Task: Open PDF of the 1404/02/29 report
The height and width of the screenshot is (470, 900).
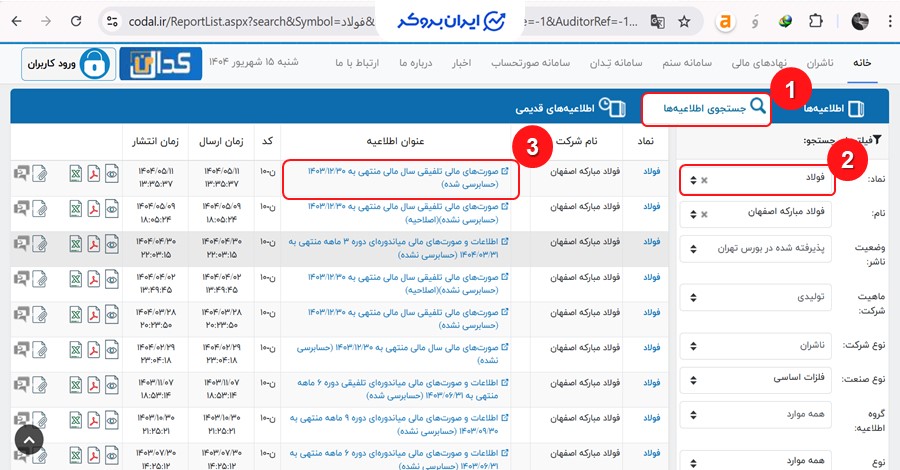Action: point(94,350)
